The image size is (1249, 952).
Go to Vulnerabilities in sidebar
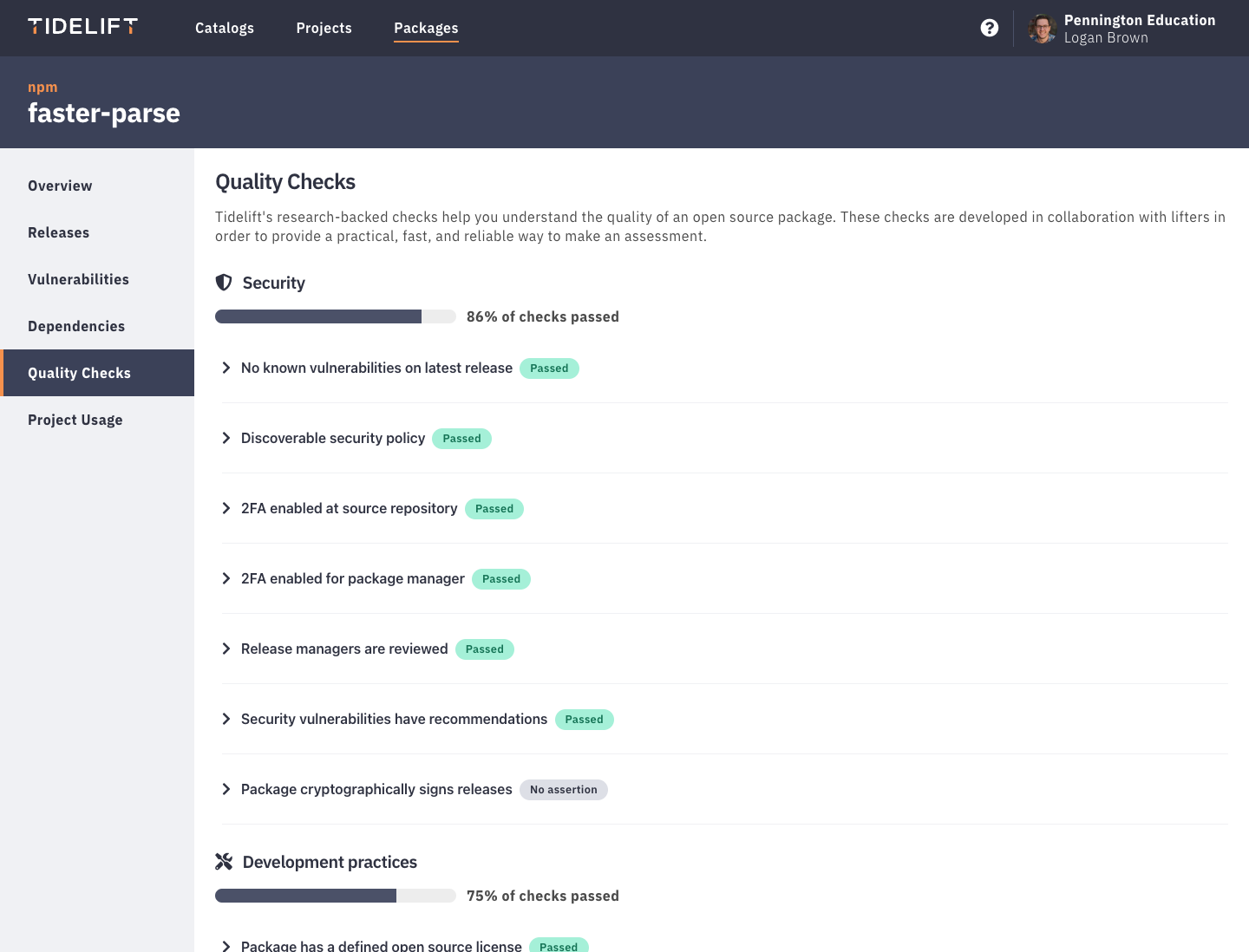click(x=97, y=279)
